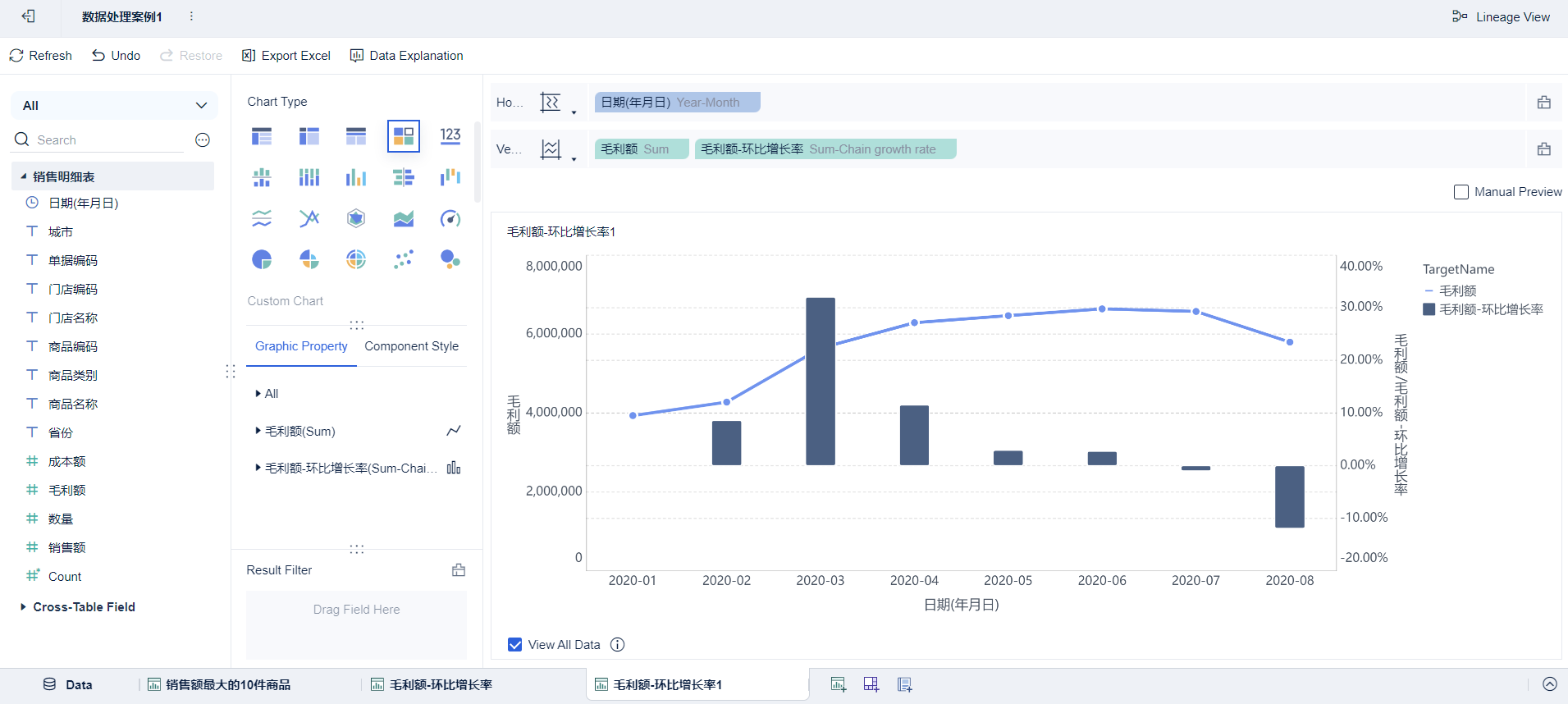Click line chart icon beside 毛利额(Sum)
This screenshot has width=1568, height=704.
click(454, 431)
